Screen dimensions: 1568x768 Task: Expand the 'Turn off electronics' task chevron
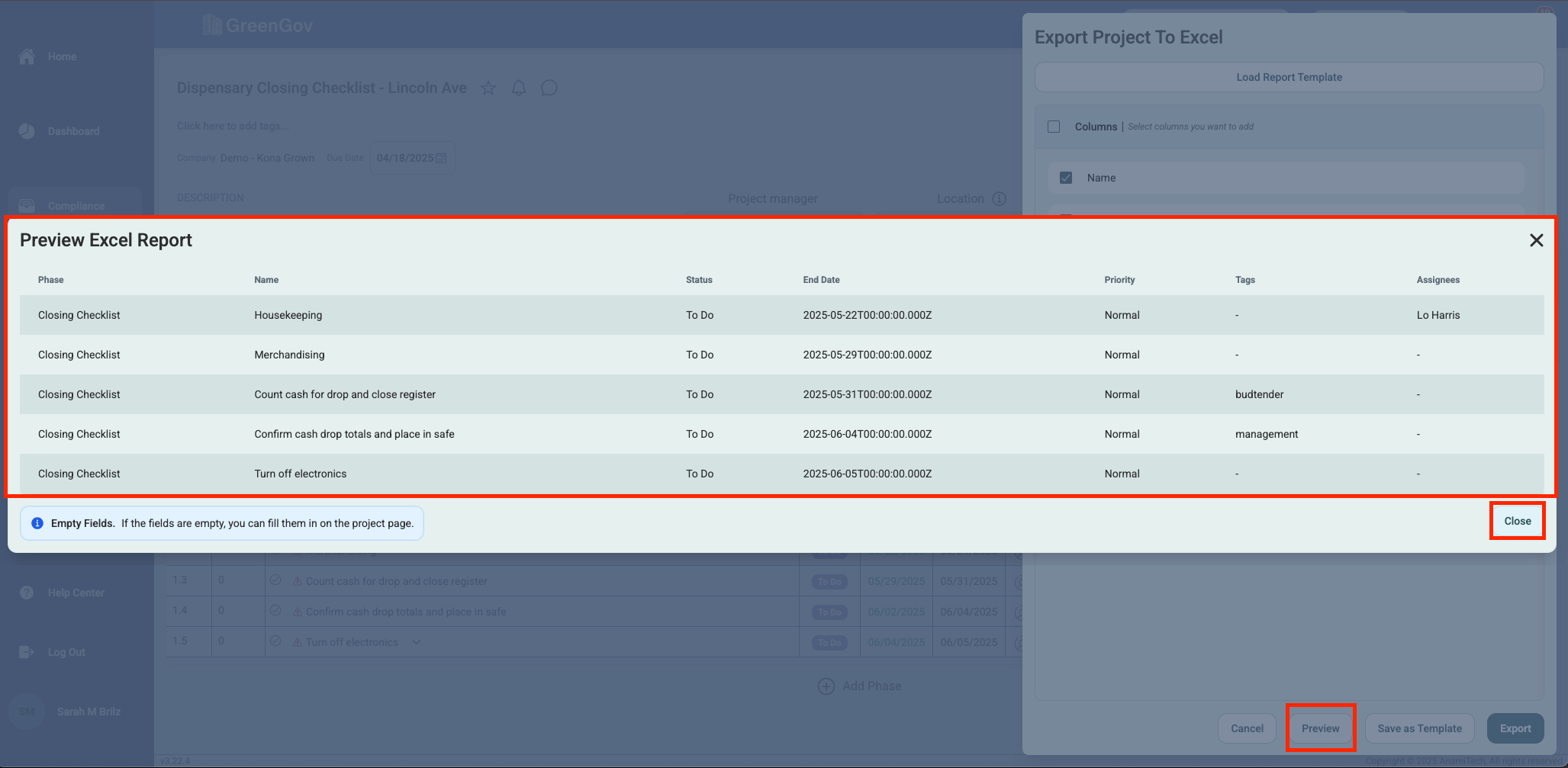point(417,642)
